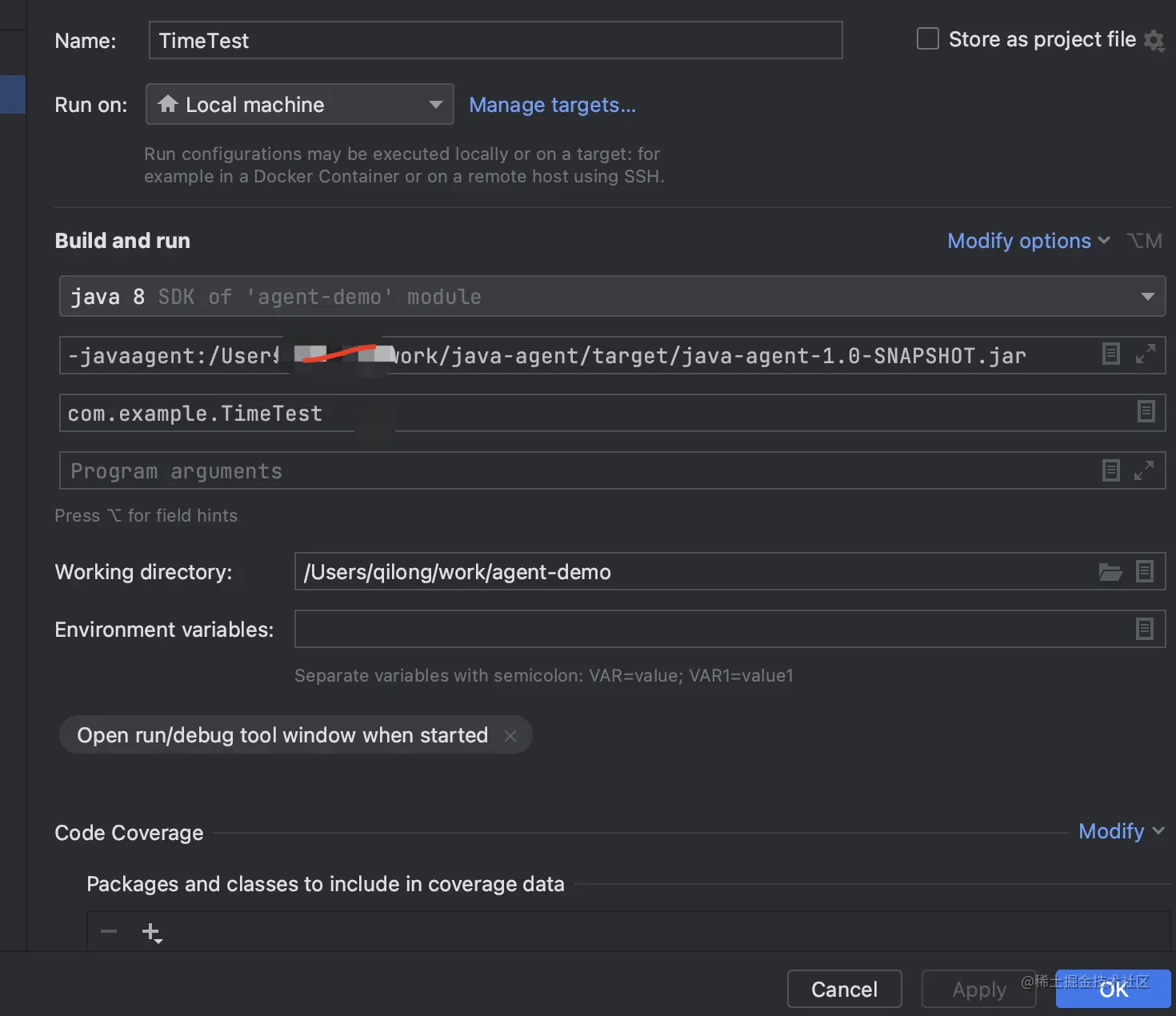Click into the Name field TimeTest

495,40
